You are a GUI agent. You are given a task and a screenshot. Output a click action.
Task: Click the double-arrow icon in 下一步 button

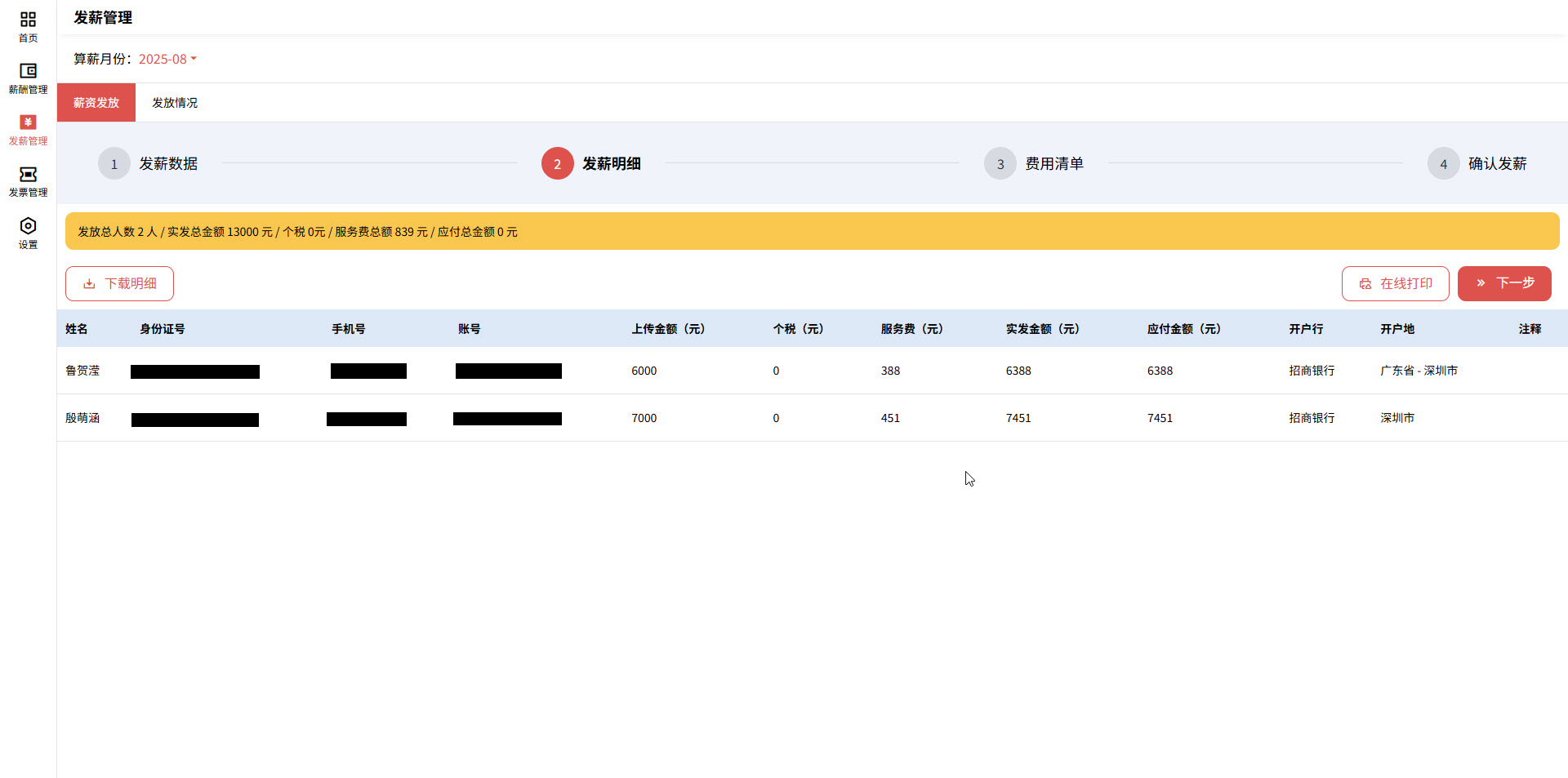tap(1480, 283)
